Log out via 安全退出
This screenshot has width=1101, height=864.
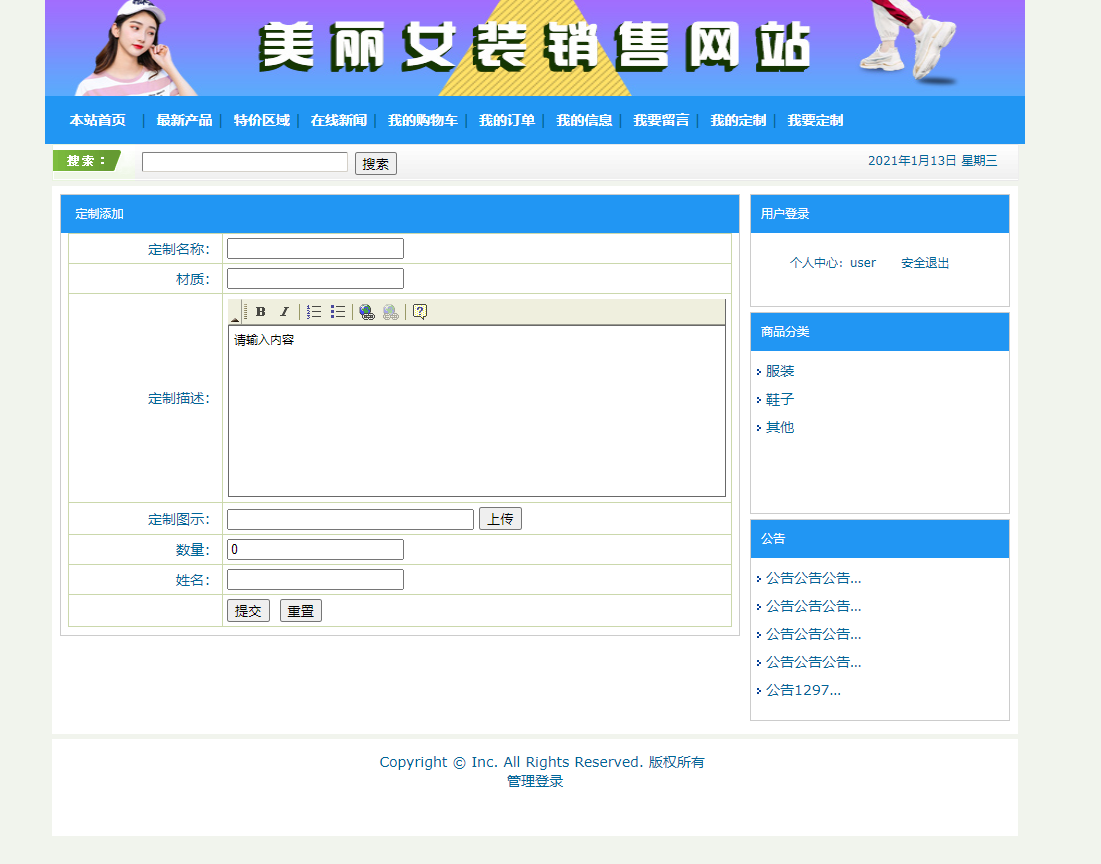[x=923, y=262]
